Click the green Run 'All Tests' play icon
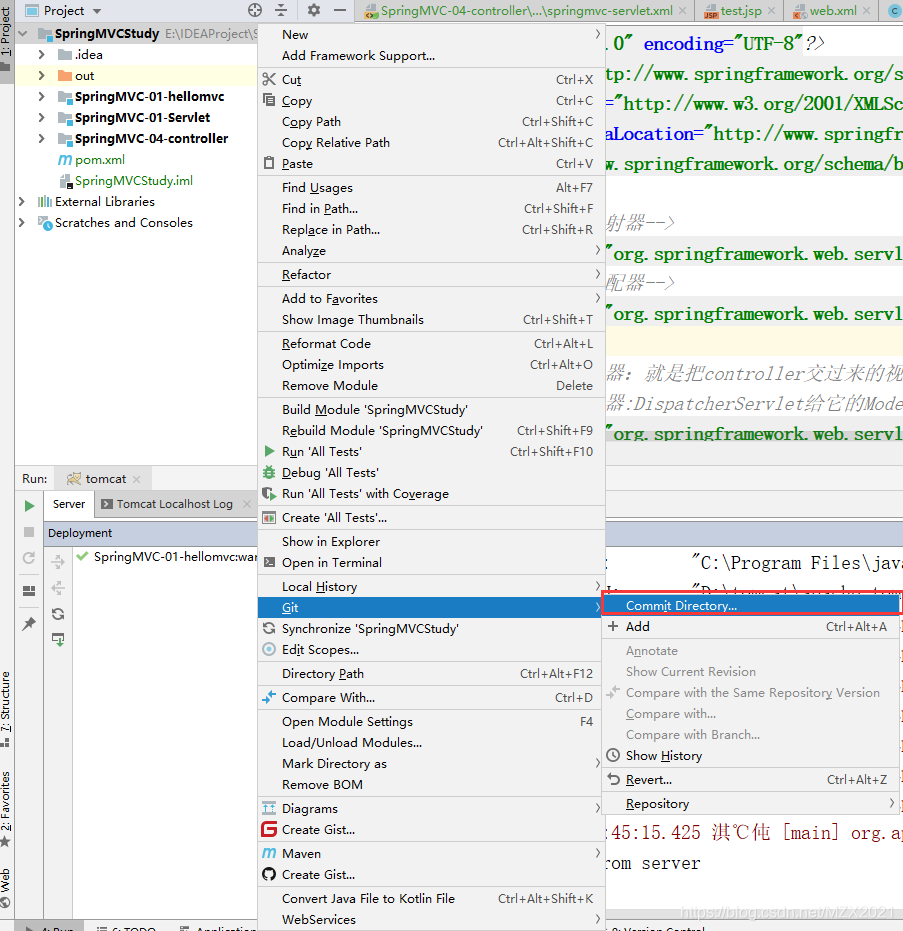 point(269,451)
